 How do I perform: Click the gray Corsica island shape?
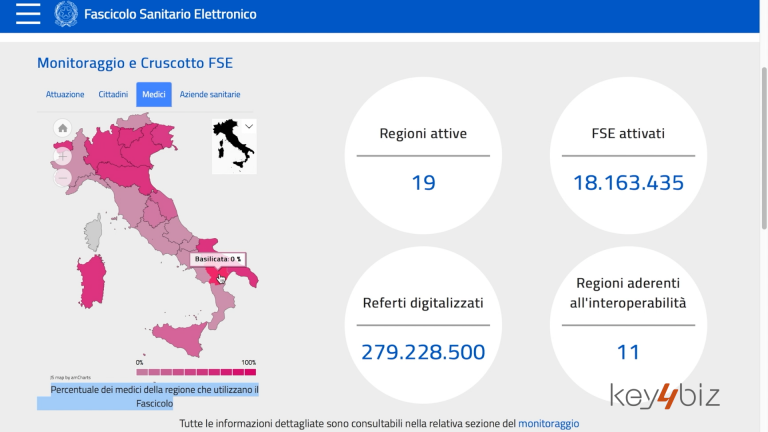(x=93, y=234)
